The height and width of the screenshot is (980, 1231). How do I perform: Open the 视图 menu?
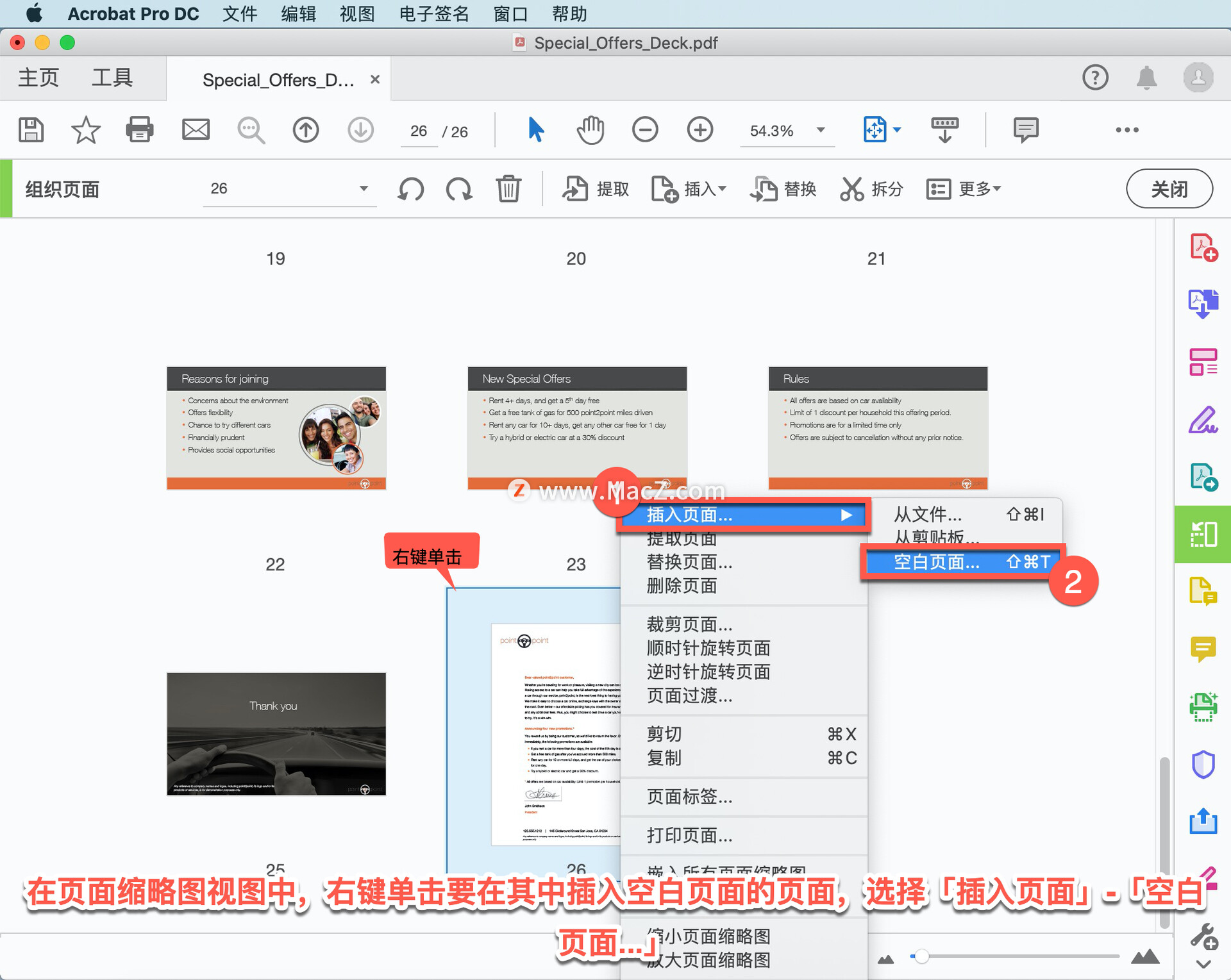pyautogui.click(x=357, y=13)
